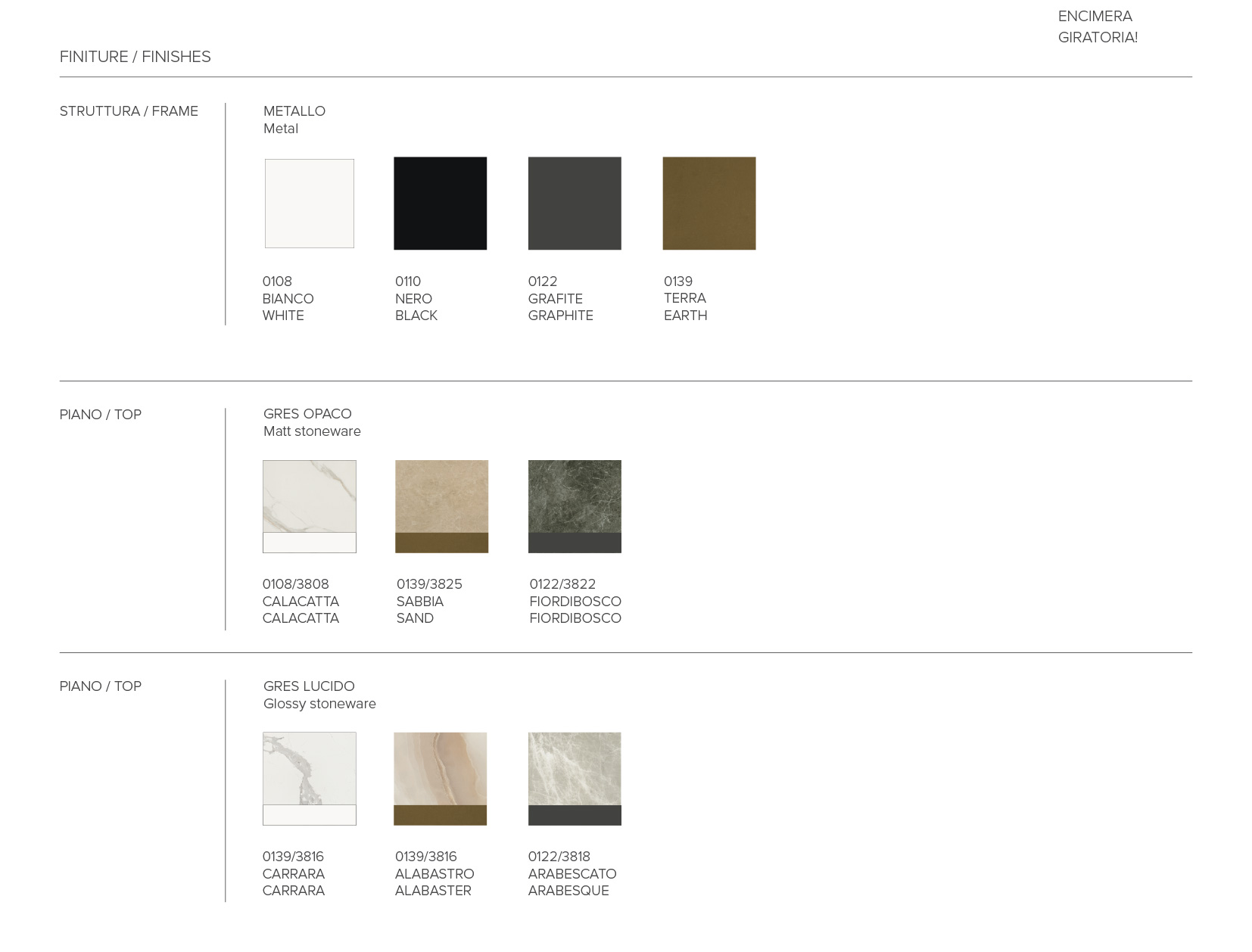The image size is (1252, 952).
Task: Click the 0122/3818 ARABESCATO ARABESQUE label
Action: [x=571, y=873]
